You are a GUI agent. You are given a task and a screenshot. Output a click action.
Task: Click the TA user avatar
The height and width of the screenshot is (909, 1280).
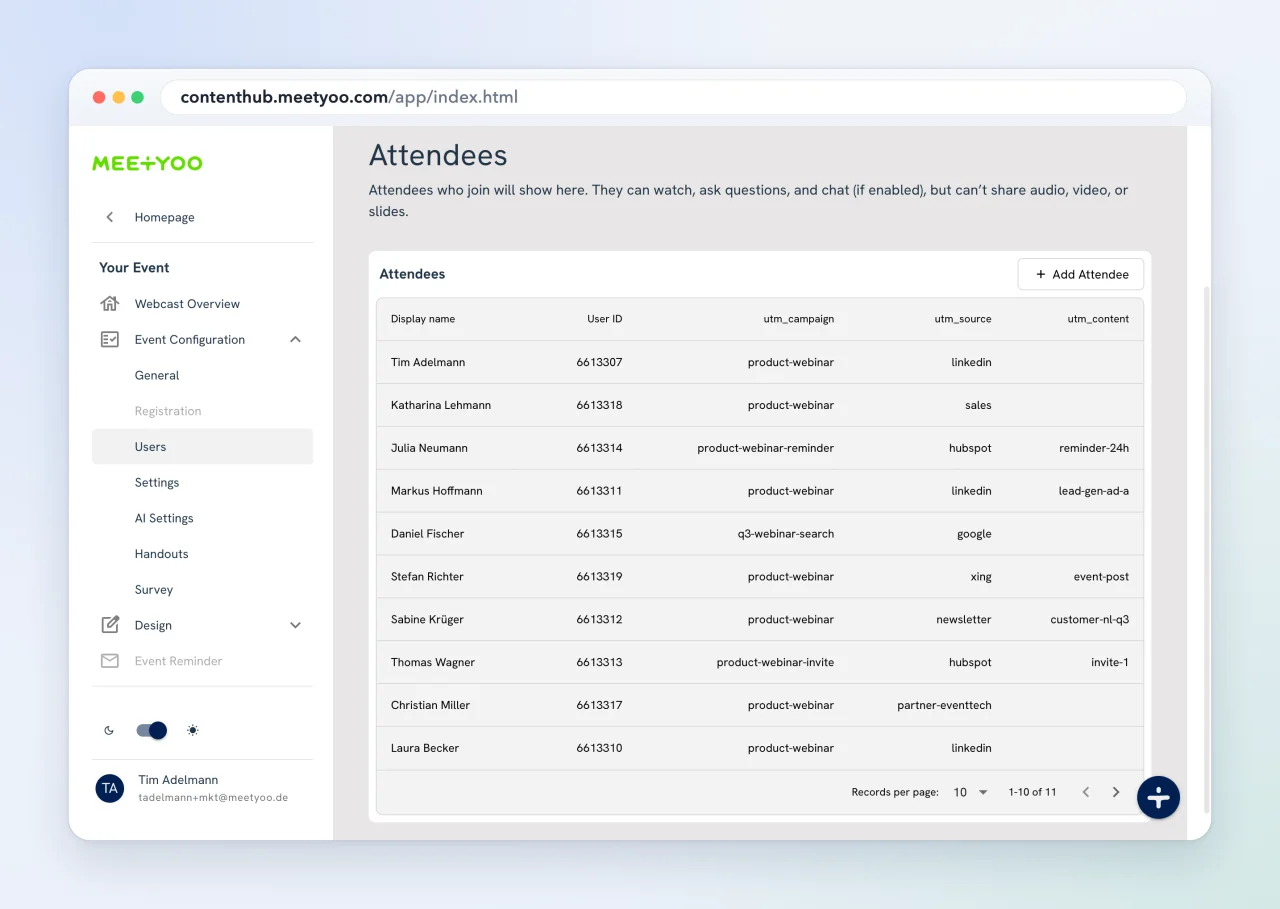pos(110,788)
